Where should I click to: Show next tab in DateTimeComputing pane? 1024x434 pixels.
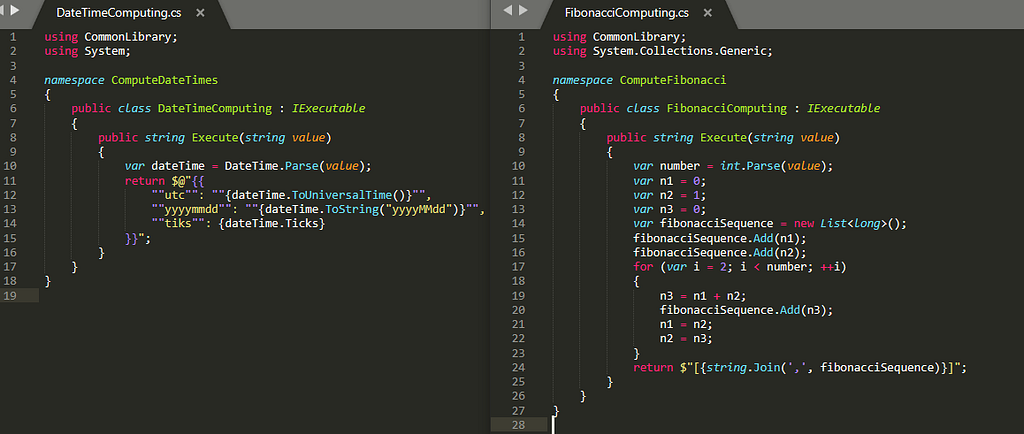point(16,10)
